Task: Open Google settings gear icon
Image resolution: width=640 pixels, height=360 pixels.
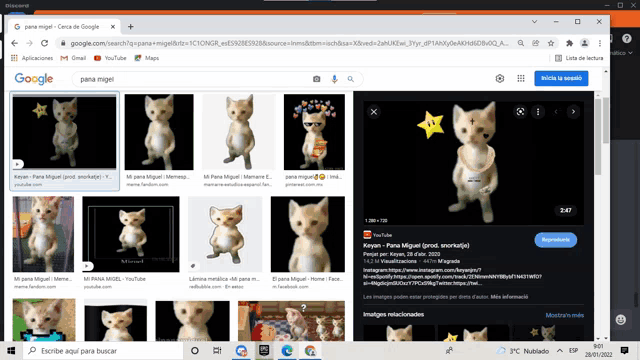Action: [500, 78]
